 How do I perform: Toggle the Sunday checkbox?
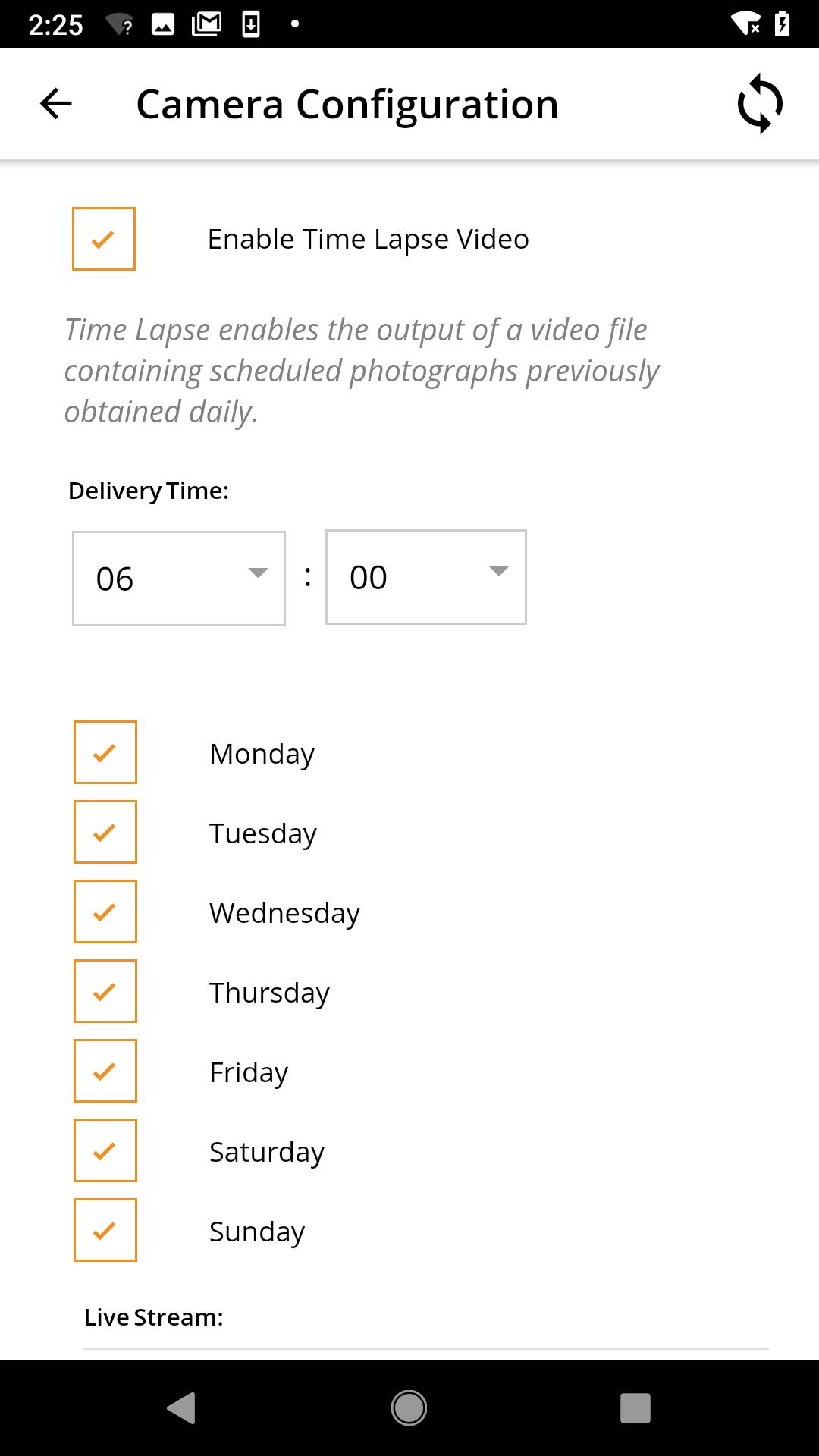tap(105, 1230)
